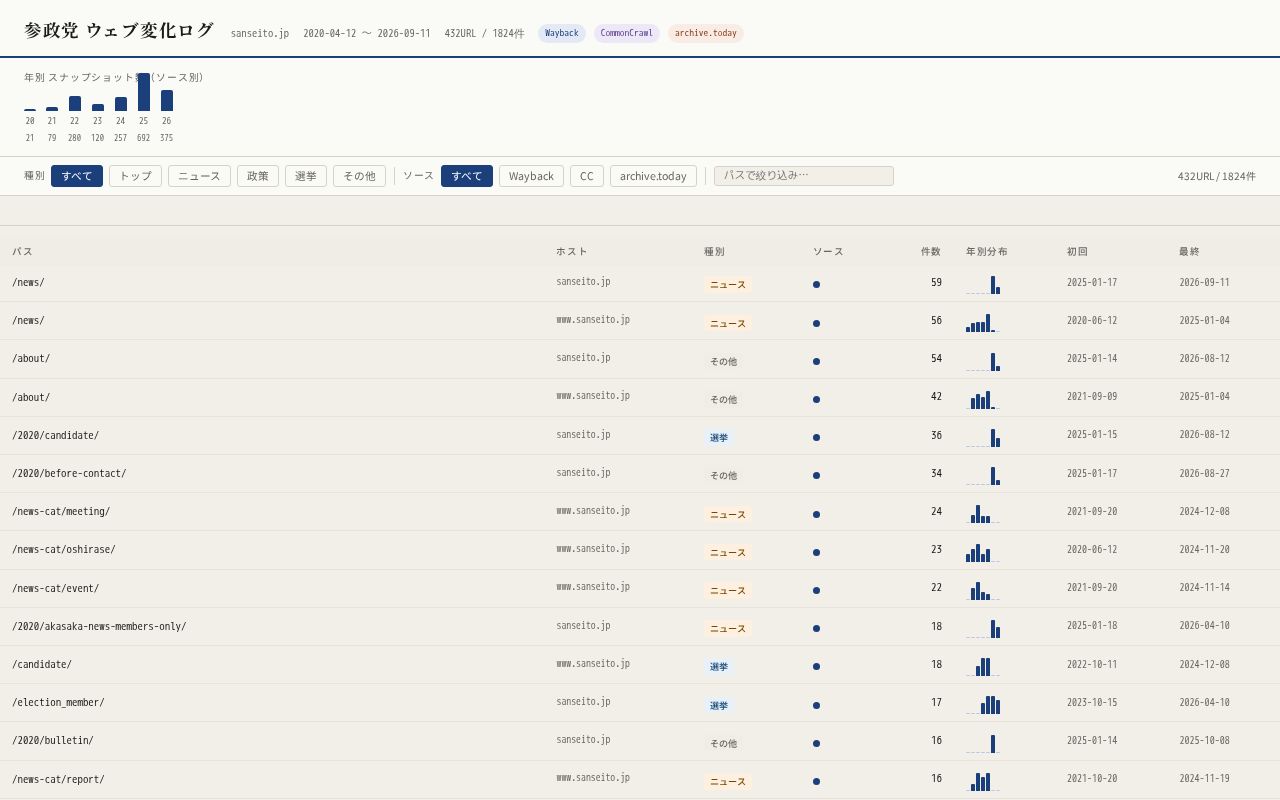Sort by 最終 column header
Viewport: 1280px width, 800px height.
[x=1189, y=252]
